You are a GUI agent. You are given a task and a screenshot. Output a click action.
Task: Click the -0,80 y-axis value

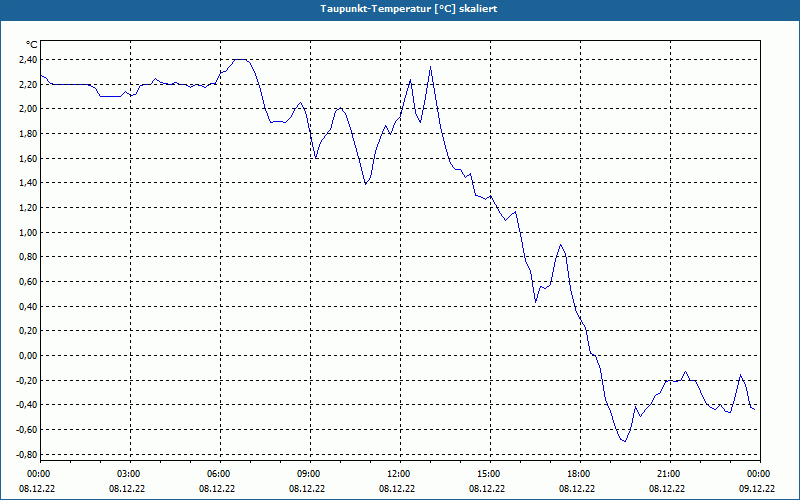tap(26, 454)
